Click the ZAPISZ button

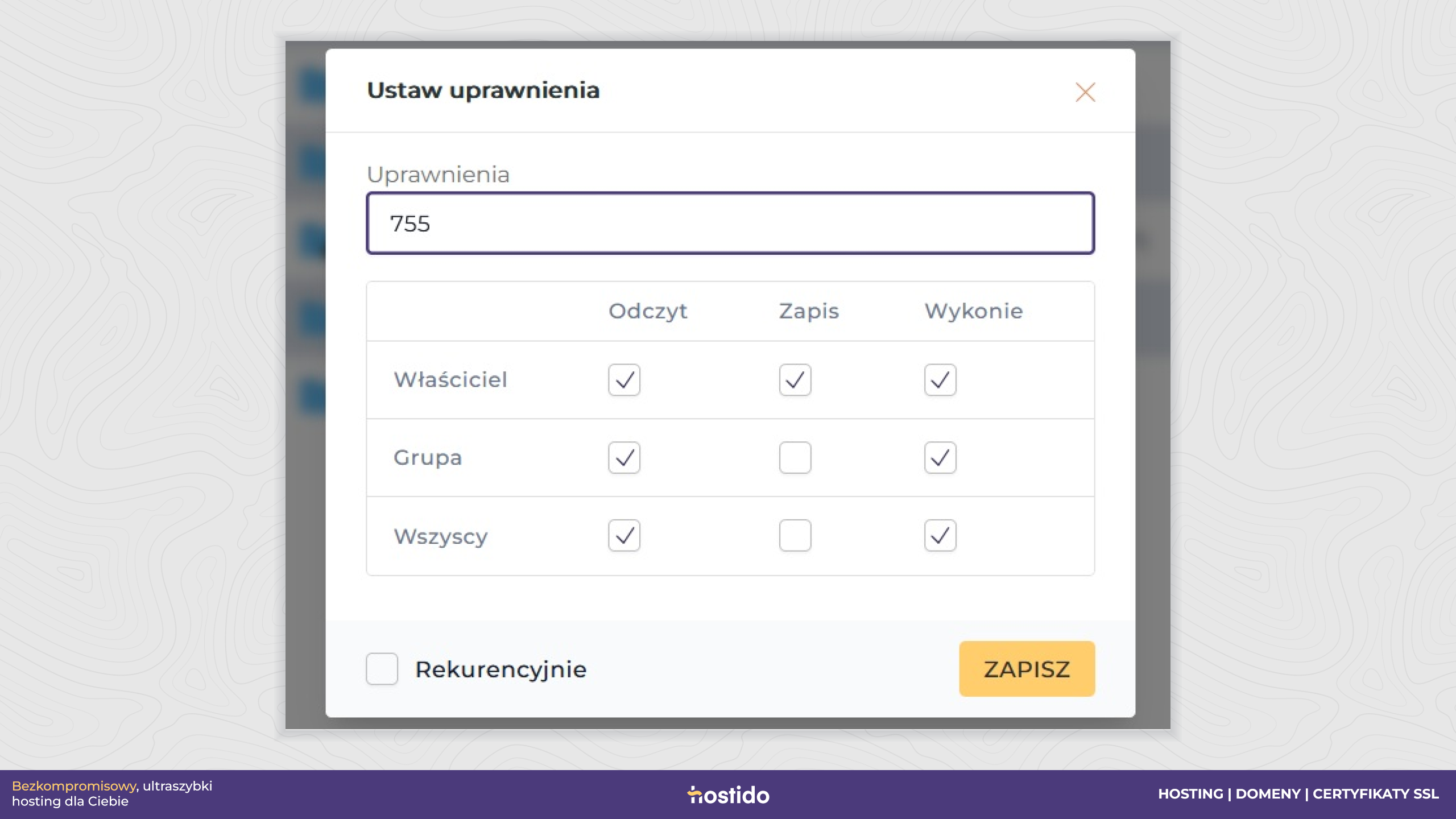point(1027,669)
